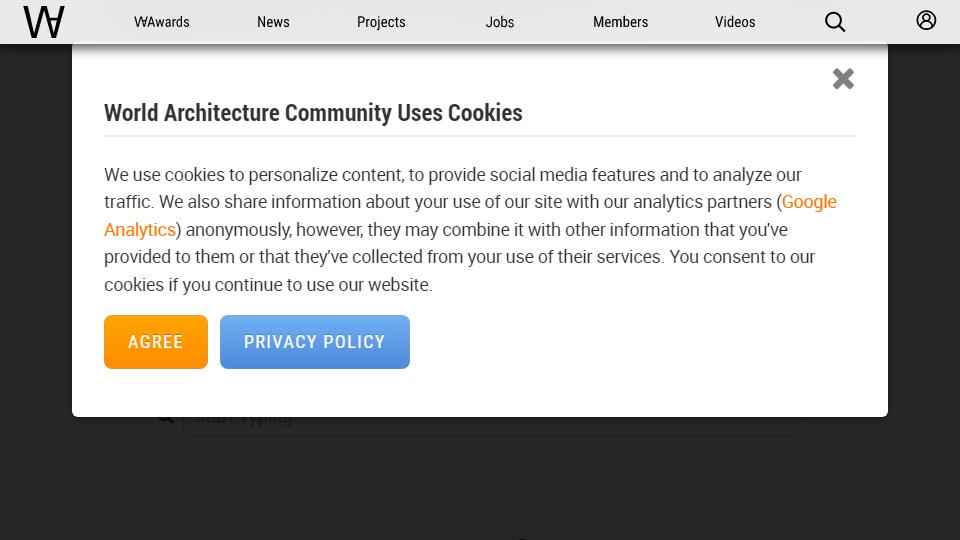960x540 pixels.
Task: Go to the Videos section
Action: pyautogui.click(x=735, y=22)
